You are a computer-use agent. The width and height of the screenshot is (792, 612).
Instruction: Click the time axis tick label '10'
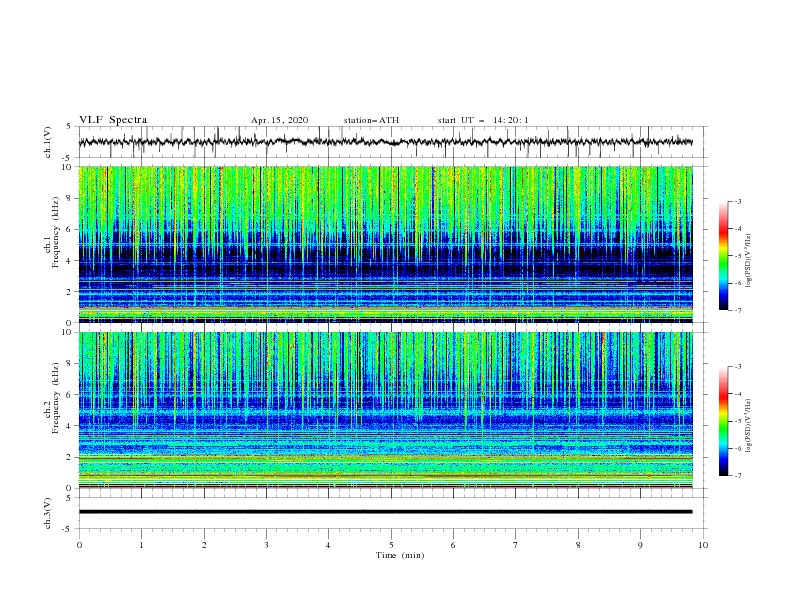[703, 545]
